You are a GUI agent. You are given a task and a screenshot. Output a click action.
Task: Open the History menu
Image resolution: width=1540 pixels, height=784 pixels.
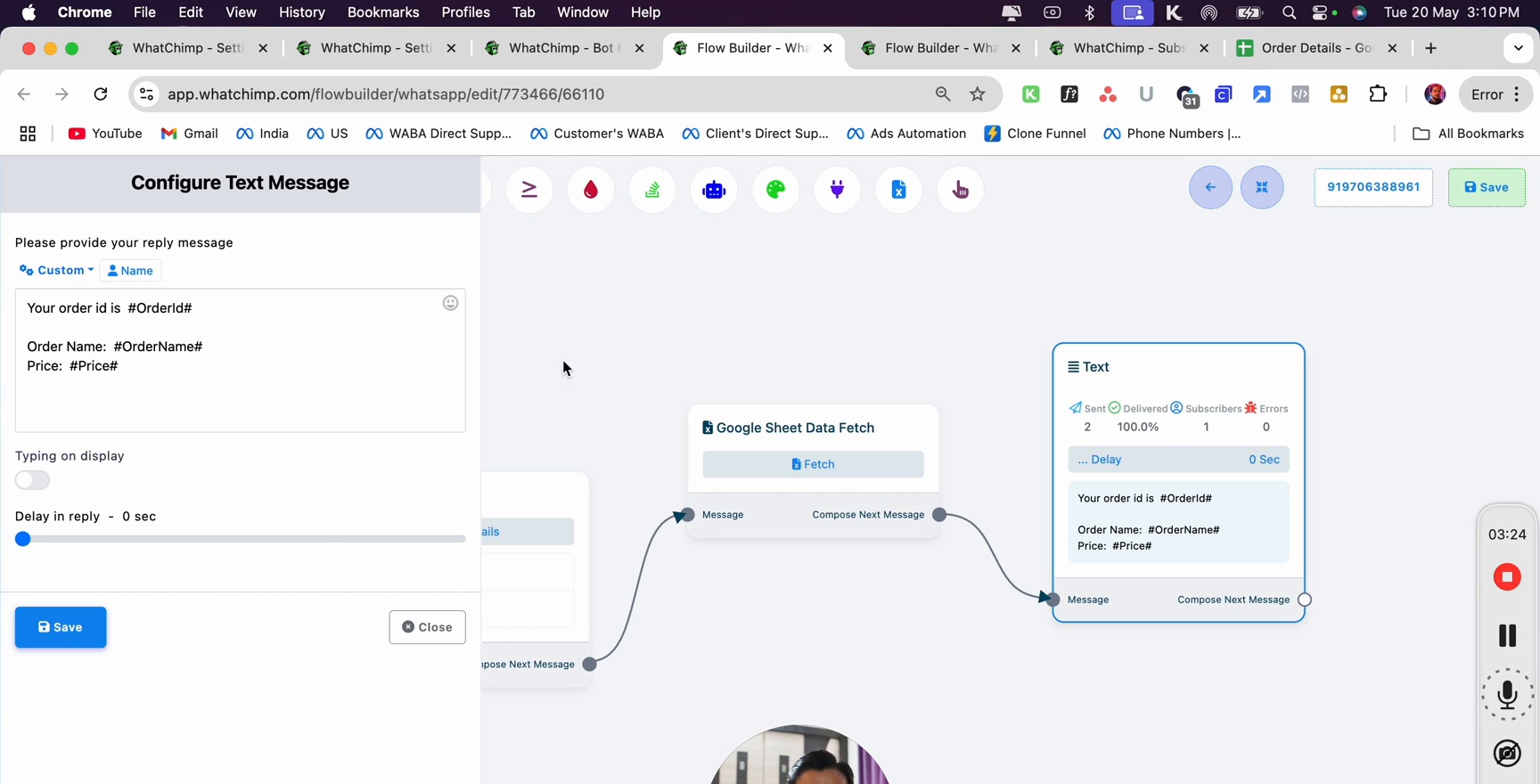(301, 12)
